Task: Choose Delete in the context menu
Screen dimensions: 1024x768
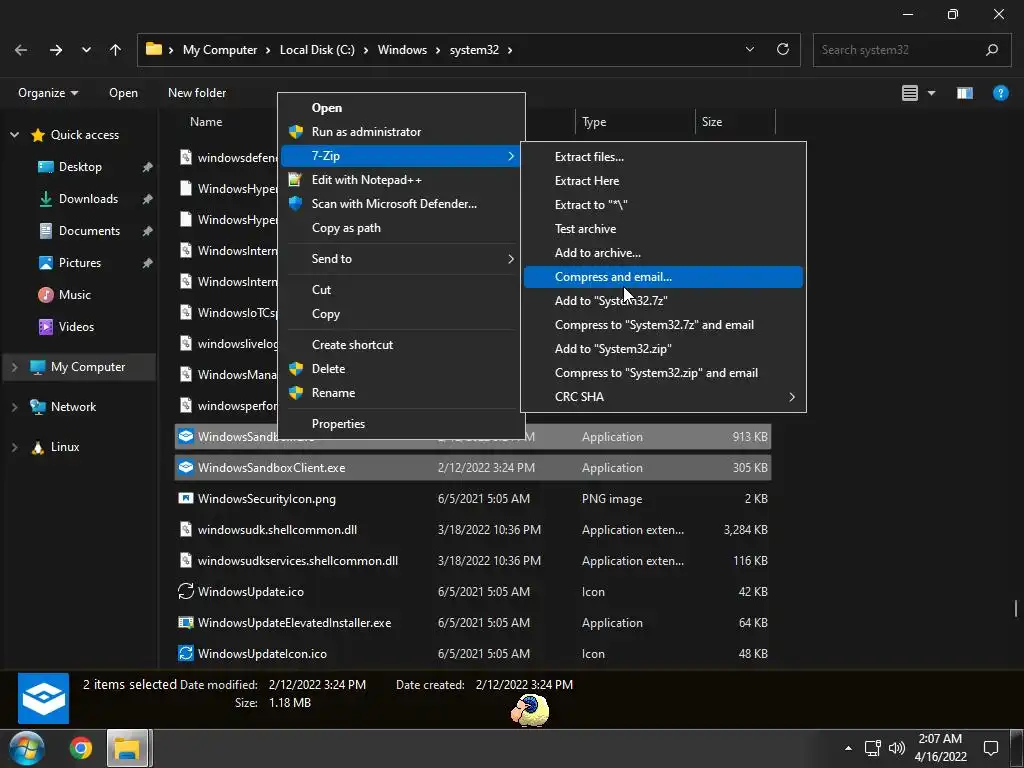Action: pyautogui.click(x=401, y=368)
